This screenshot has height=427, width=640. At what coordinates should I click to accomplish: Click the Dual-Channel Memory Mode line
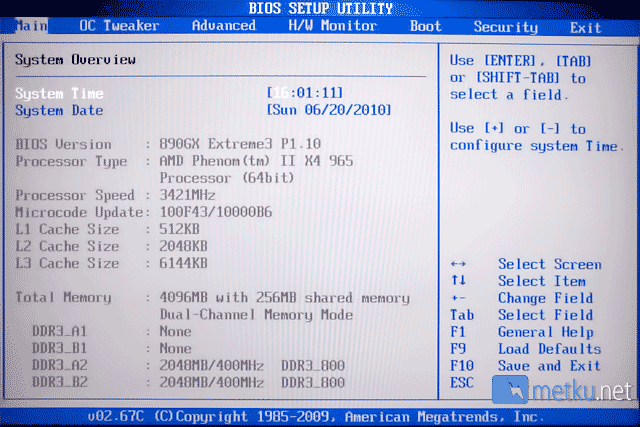256,315
